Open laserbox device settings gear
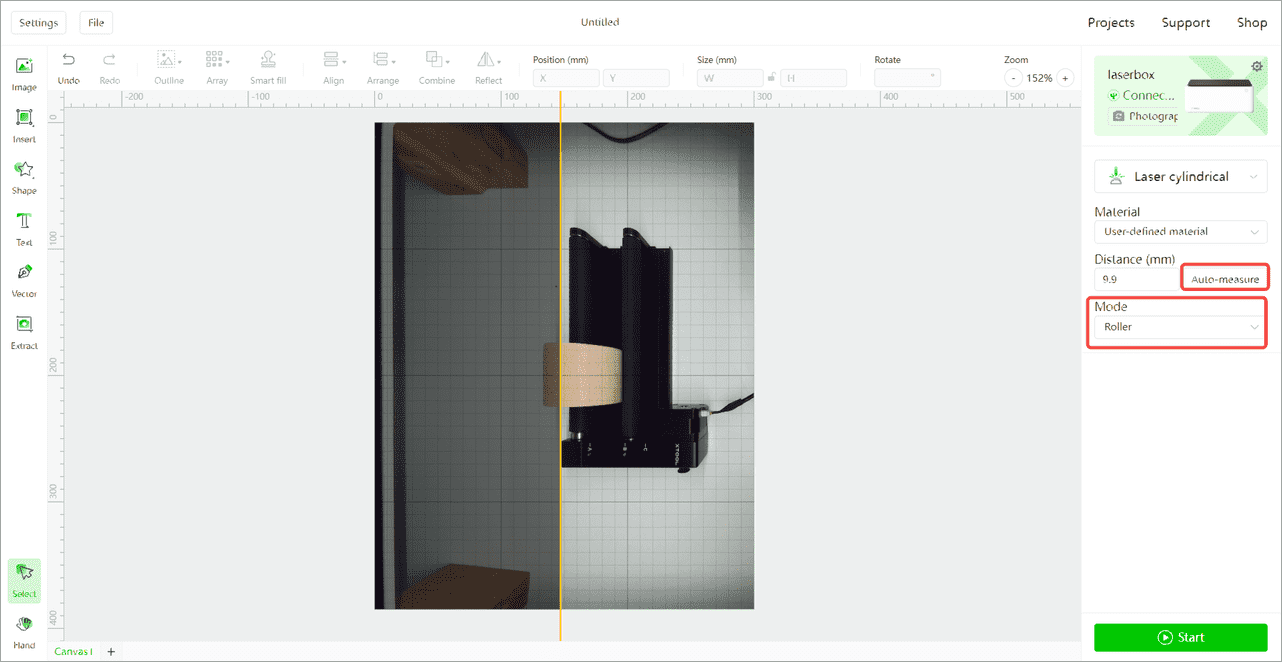The image size is (1282, 662). 1257,67
